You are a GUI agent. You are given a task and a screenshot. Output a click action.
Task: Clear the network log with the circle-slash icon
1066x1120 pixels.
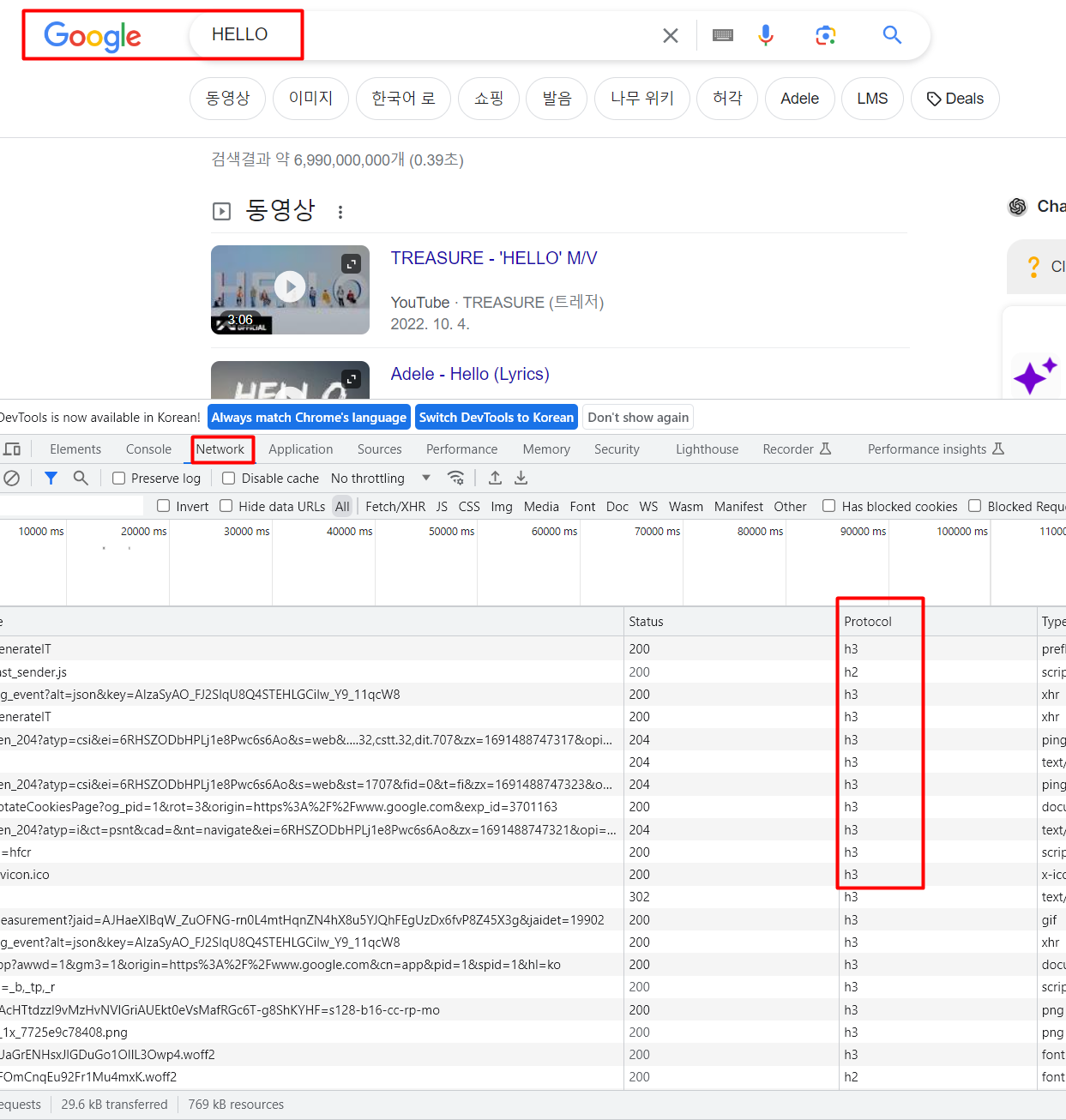[11, 479]
